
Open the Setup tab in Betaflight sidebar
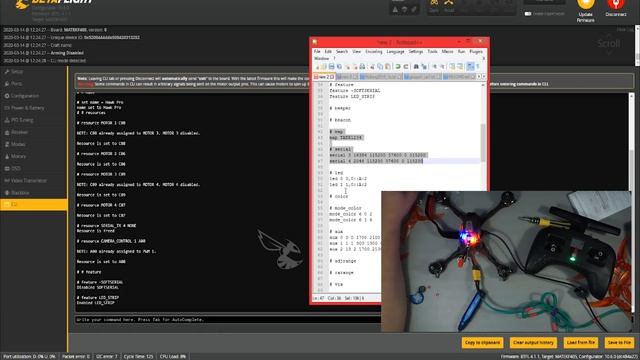pyautogui.click(x=33, y=71)
